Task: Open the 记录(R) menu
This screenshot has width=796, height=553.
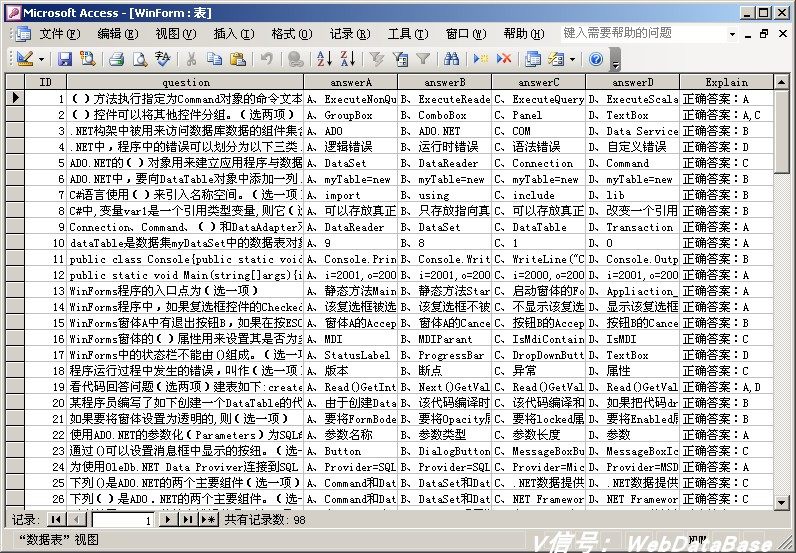Action: 350,34
